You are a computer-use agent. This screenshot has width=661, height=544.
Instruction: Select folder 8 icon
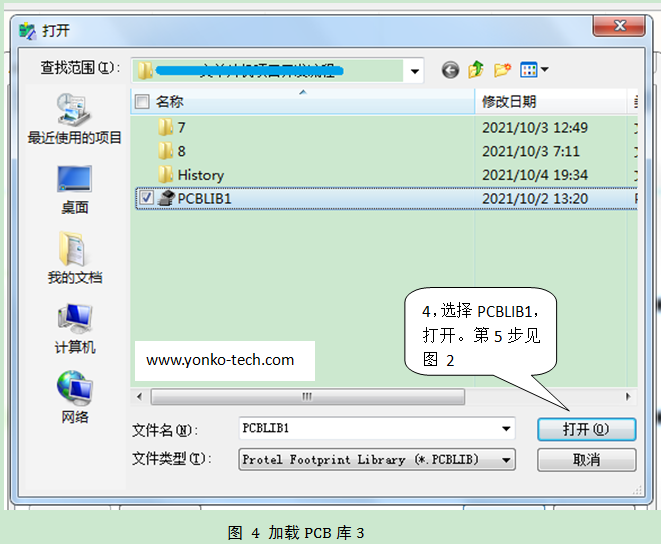pos(165,151)
